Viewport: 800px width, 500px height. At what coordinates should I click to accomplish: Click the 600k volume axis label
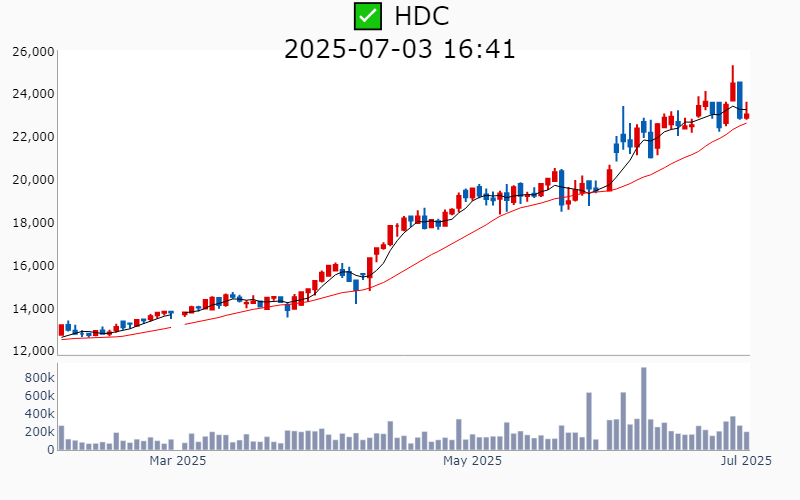[x=39, y=396]
